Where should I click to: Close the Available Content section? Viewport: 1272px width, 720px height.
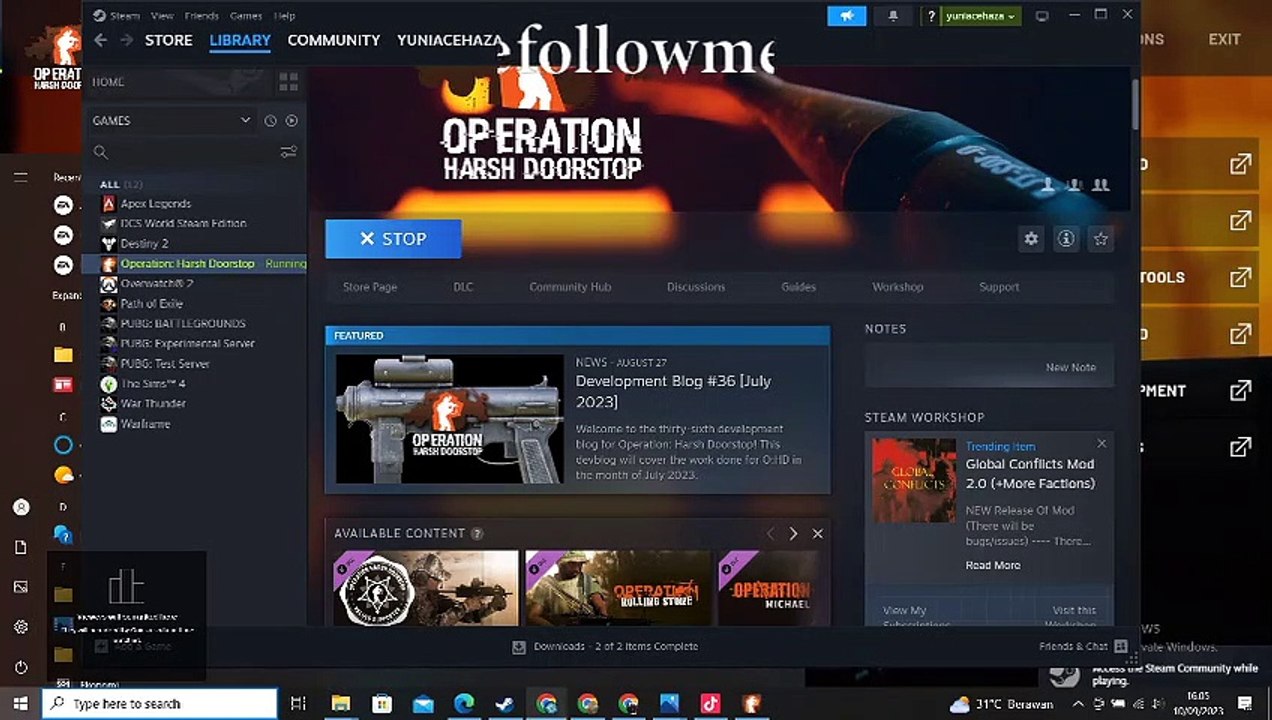coord(817,534)
